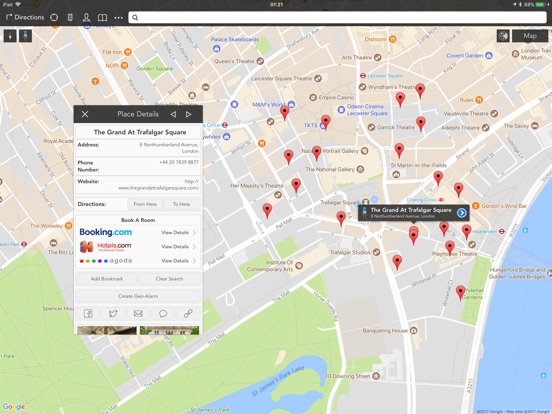
Task: Select red pin above St Martin-in-the-Fields
Action: point(399,150)
